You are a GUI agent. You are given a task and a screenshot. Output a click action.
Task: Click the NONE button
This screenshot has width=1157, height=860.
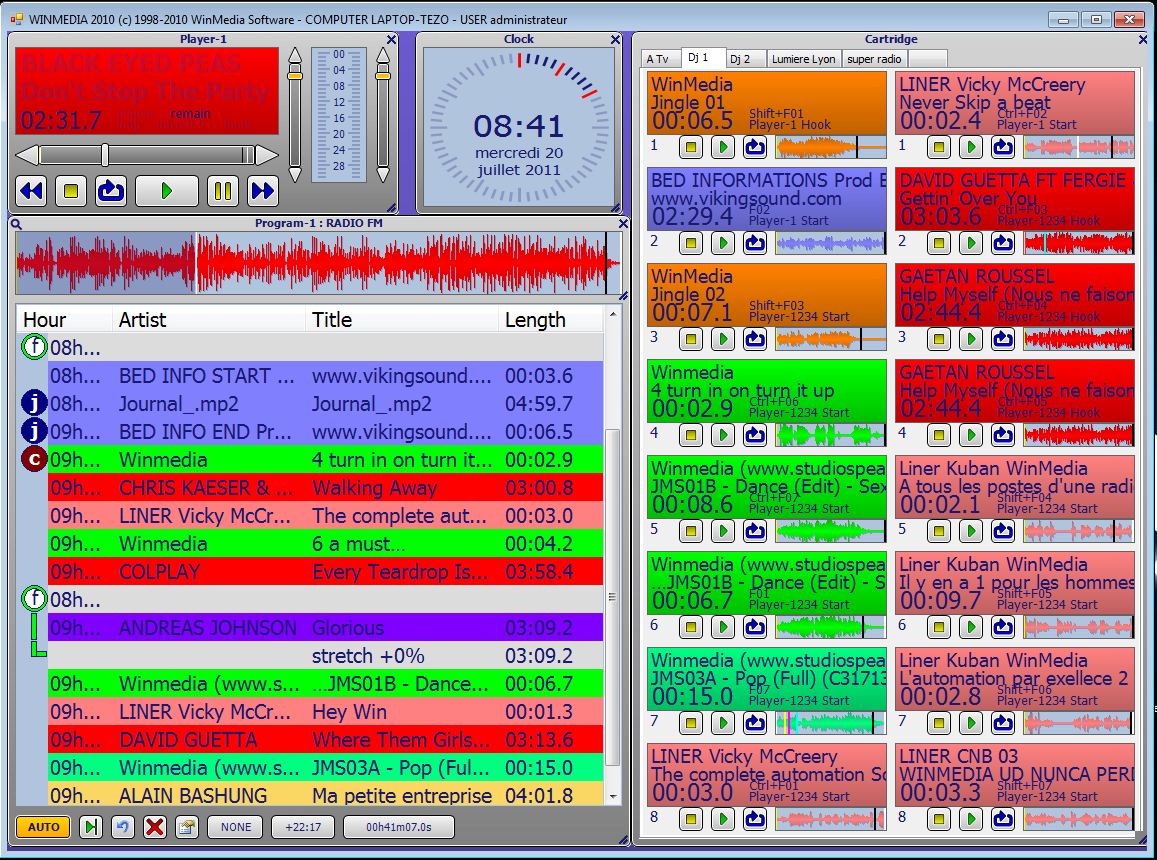point(235,827)
